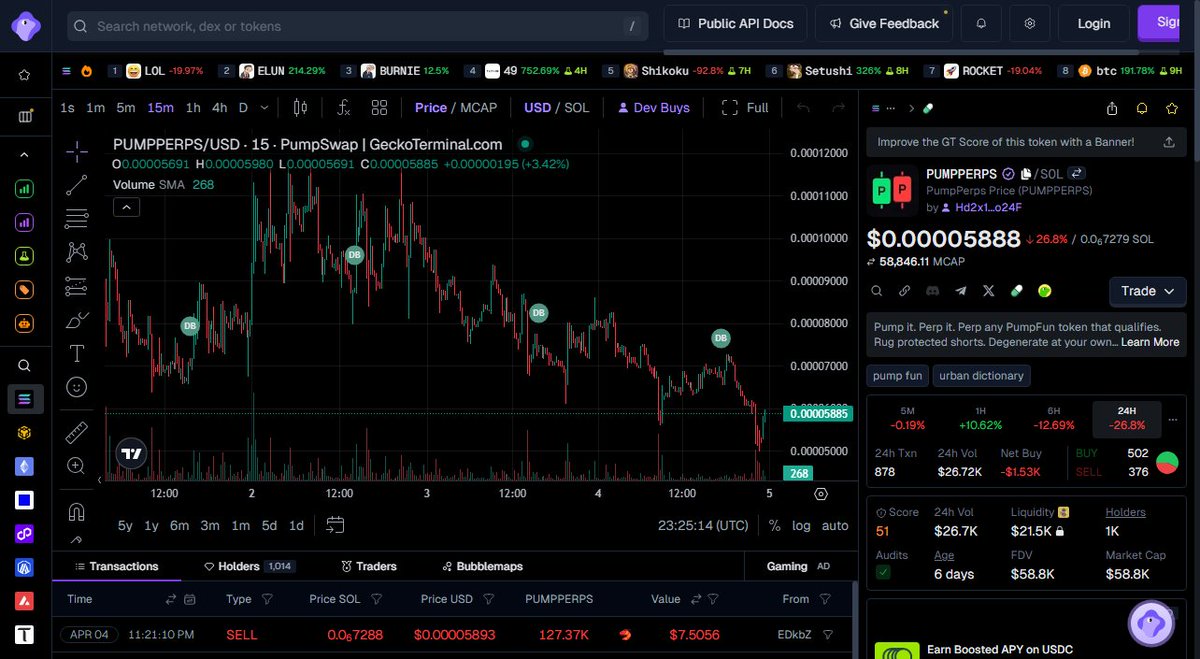Image resolution: width=1200 pixels, height=659 pixels.
Task: Toggle Dev Buys markers on chart
Action: (x=653, y=107)
